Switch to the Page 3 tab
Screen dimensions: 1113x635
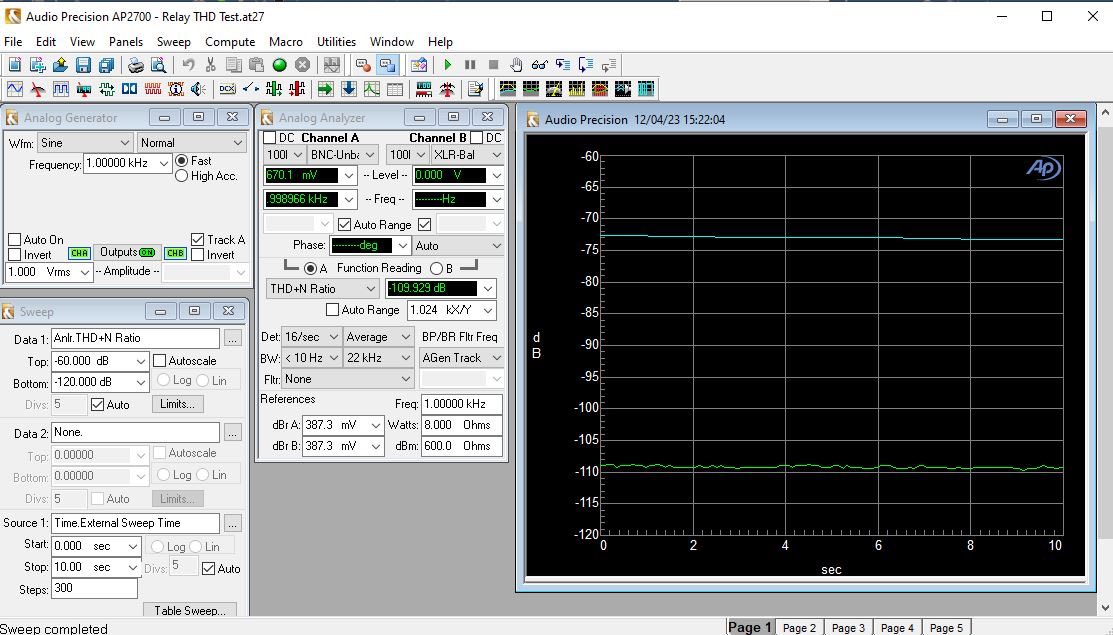point(848,627)
